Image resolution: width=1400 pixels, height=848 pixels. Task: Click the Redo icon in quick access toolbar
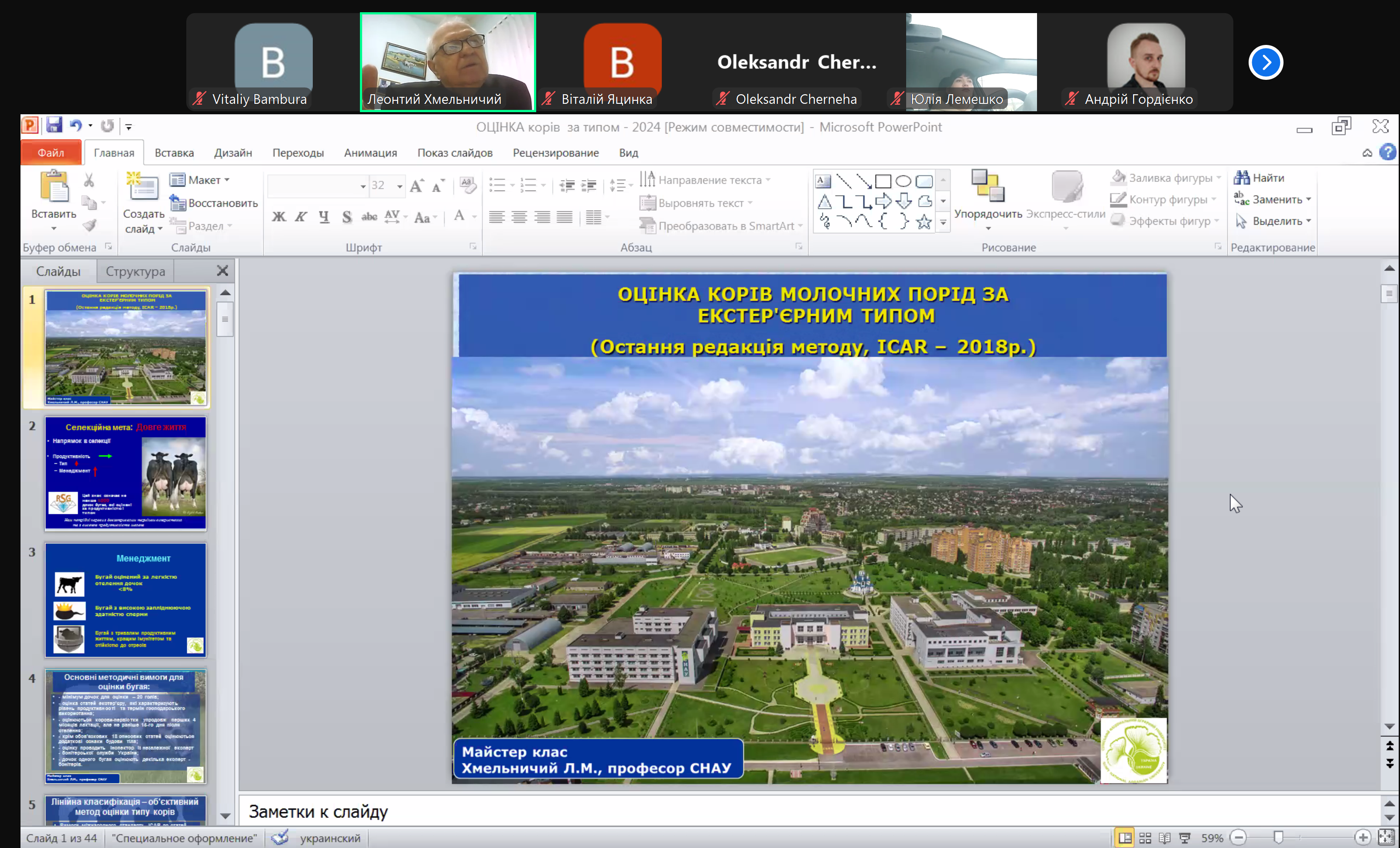pyautogui.click(x=107, y=126)
